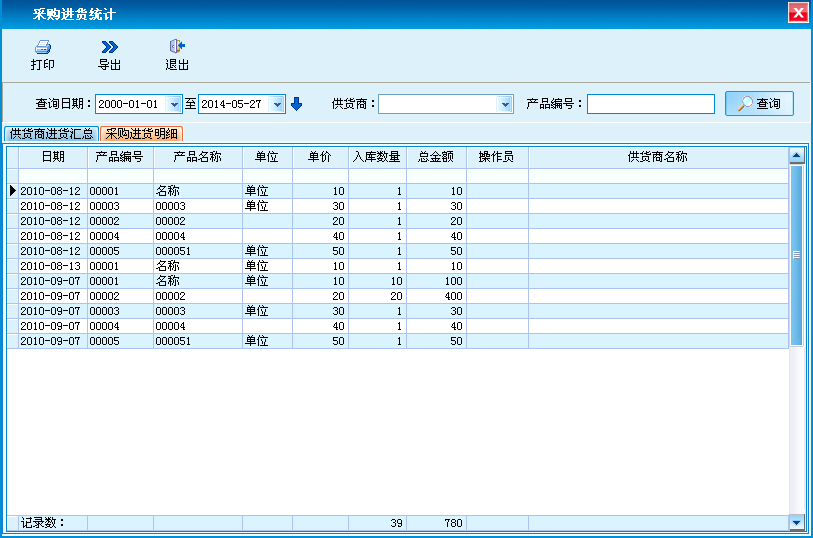Switch to the 供货商进货汇总 tab
The image size is (813, 538).
point(52,133)
